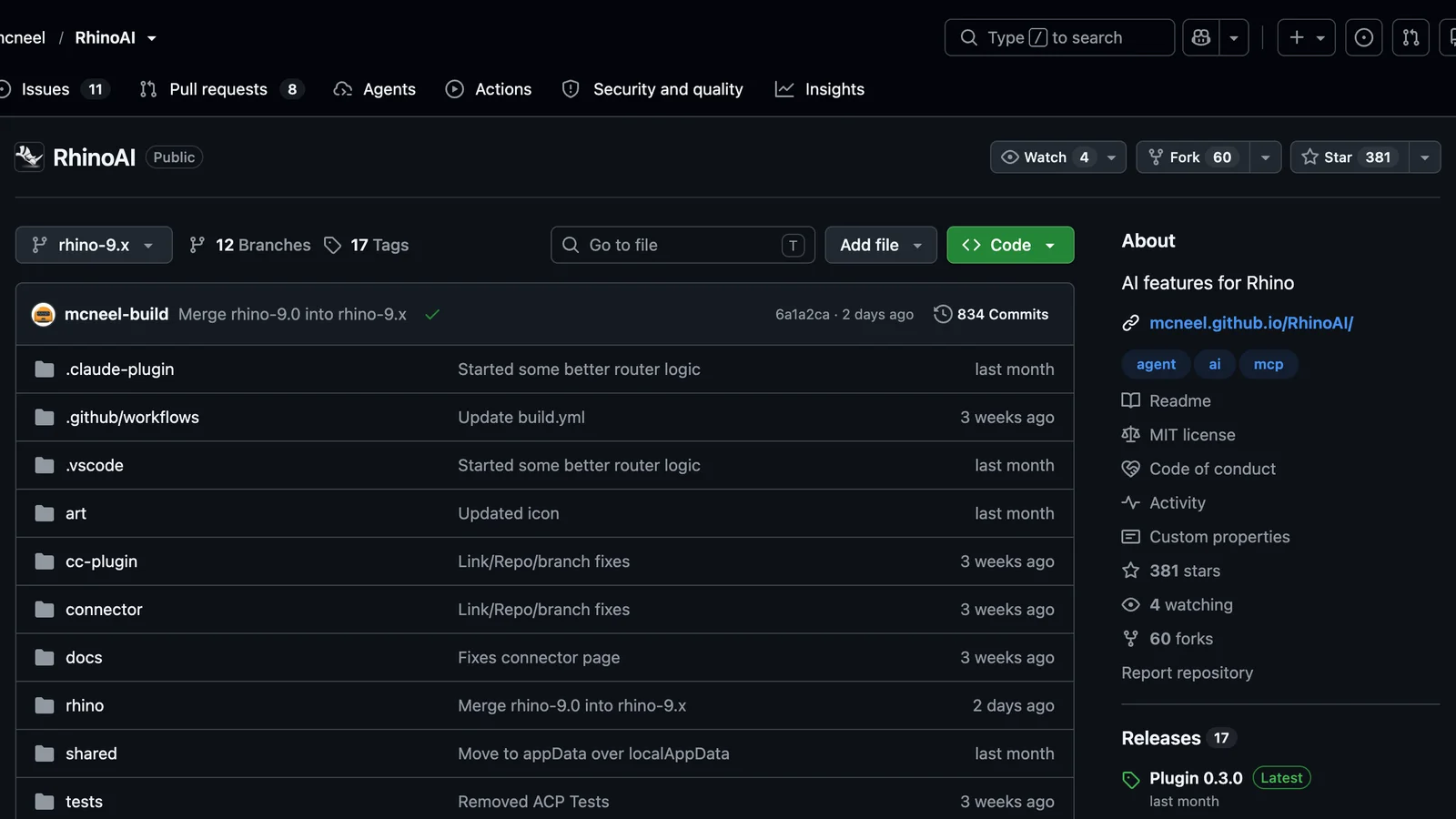Image resolution: width=1456 pixels, height=819 pixels.
Task: Open the Copilot chat icon
Action: (x=1201, y=37)
